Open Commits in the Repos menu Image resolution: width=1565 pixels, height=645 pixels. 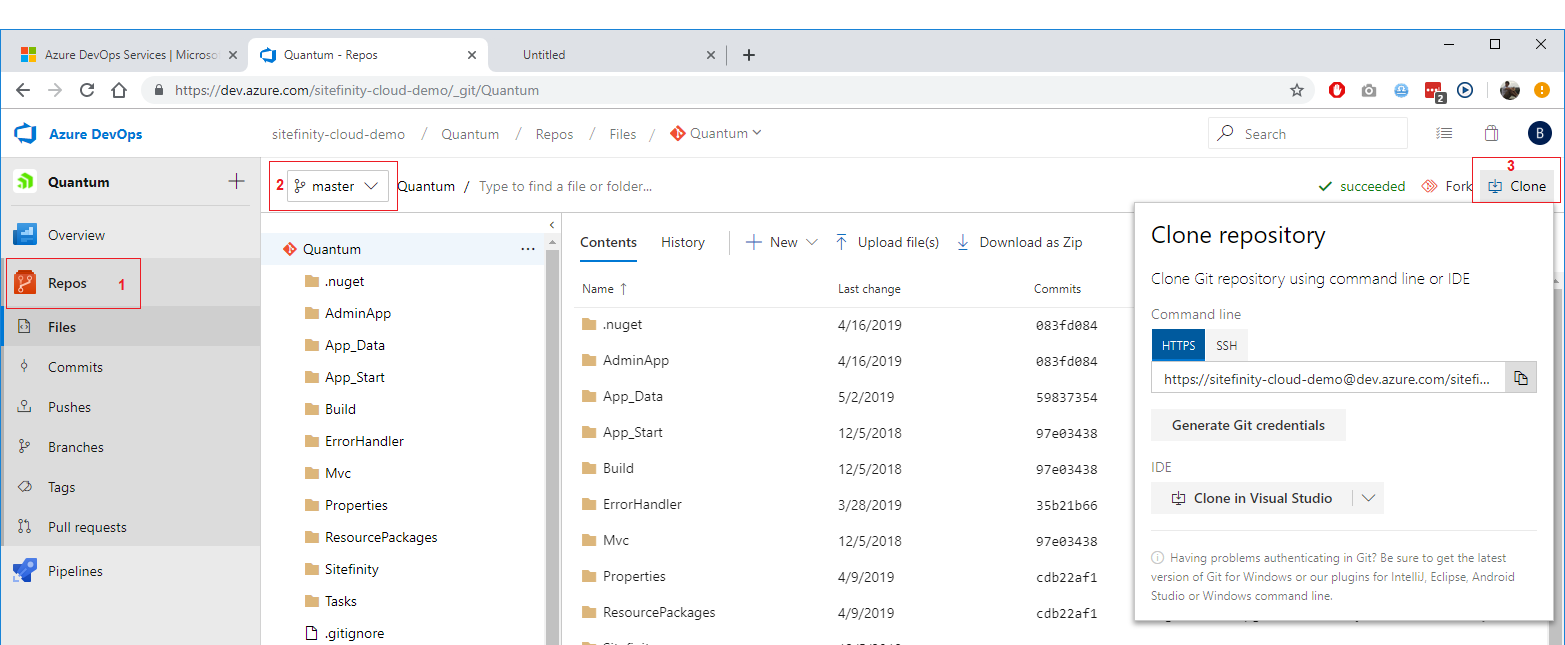coord(75,367)
